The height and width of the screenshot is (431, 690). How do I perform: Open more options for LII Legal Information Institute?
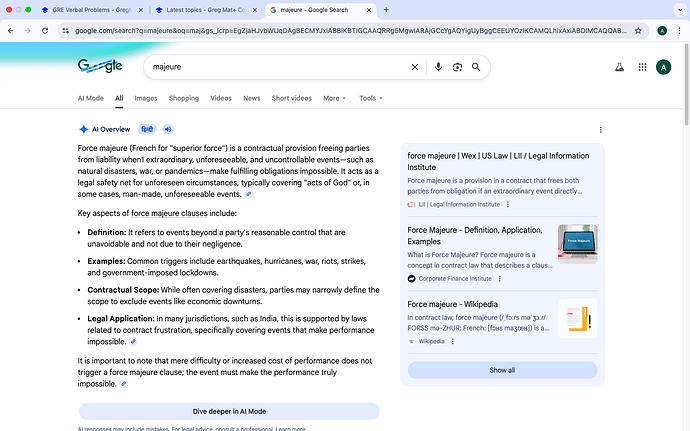tap(508, 205)
